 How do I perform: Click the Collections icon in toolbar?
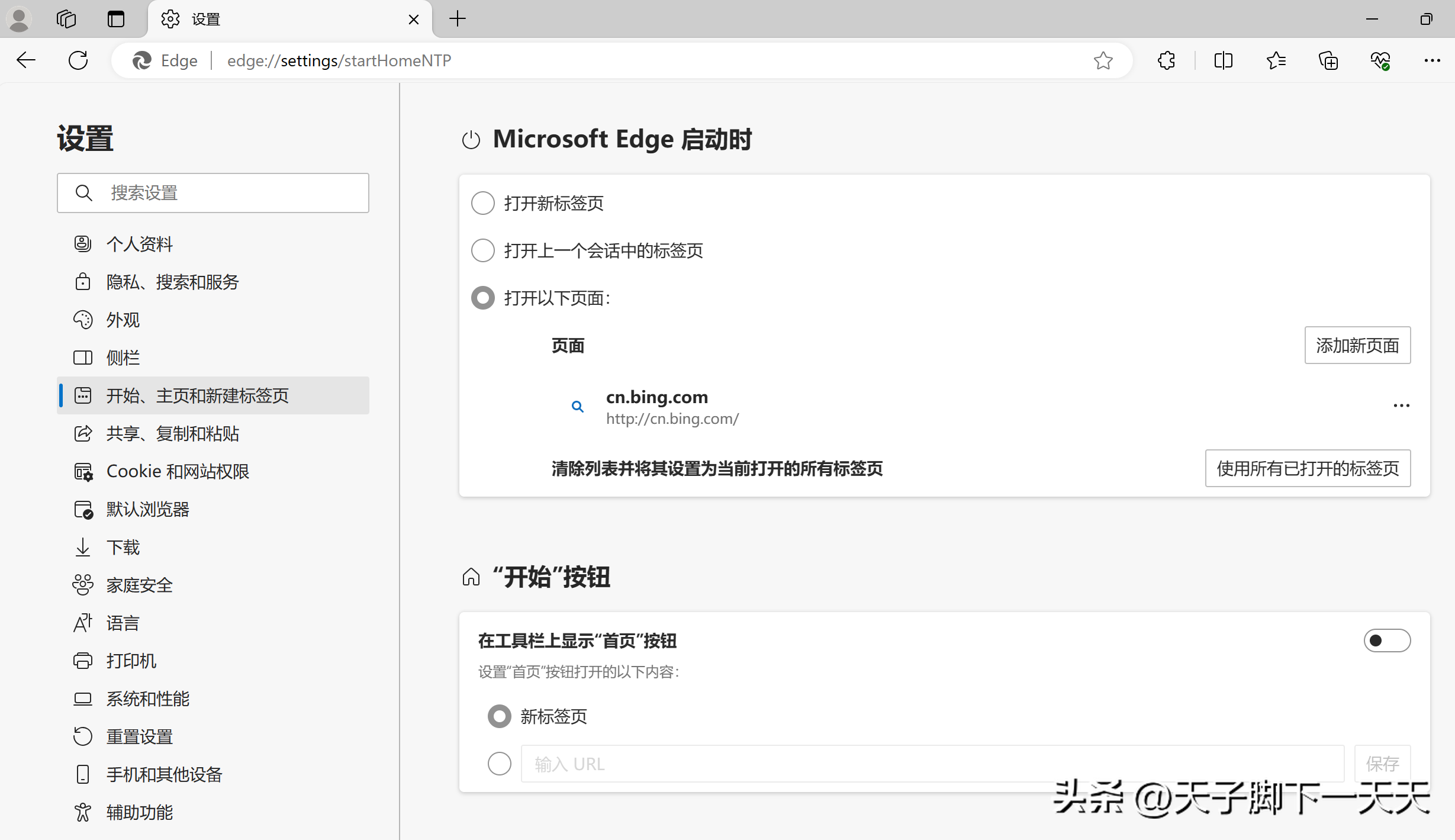pyautogui.click(x=1328, y=60)
